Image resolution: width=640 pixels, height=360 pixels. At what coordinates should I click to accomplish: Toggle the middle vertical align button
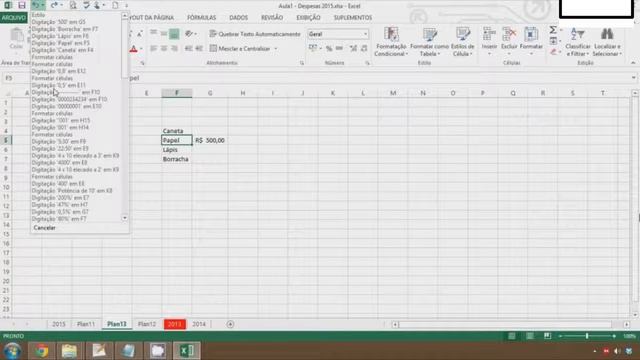click(x=164, y=34)
